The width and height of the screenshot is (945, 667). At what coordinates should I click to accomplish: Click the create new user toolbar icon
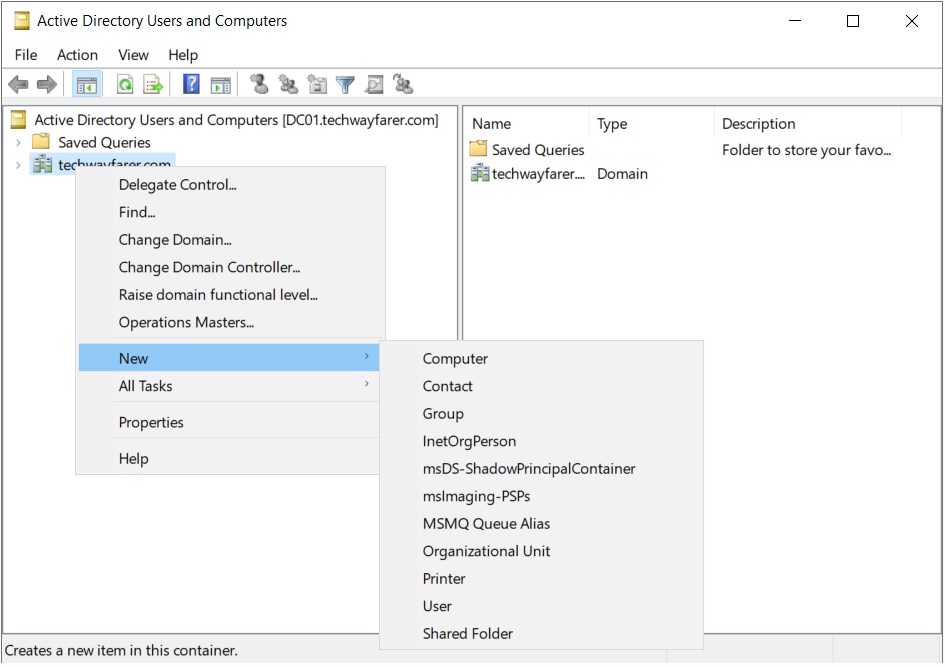pos(260,84)
